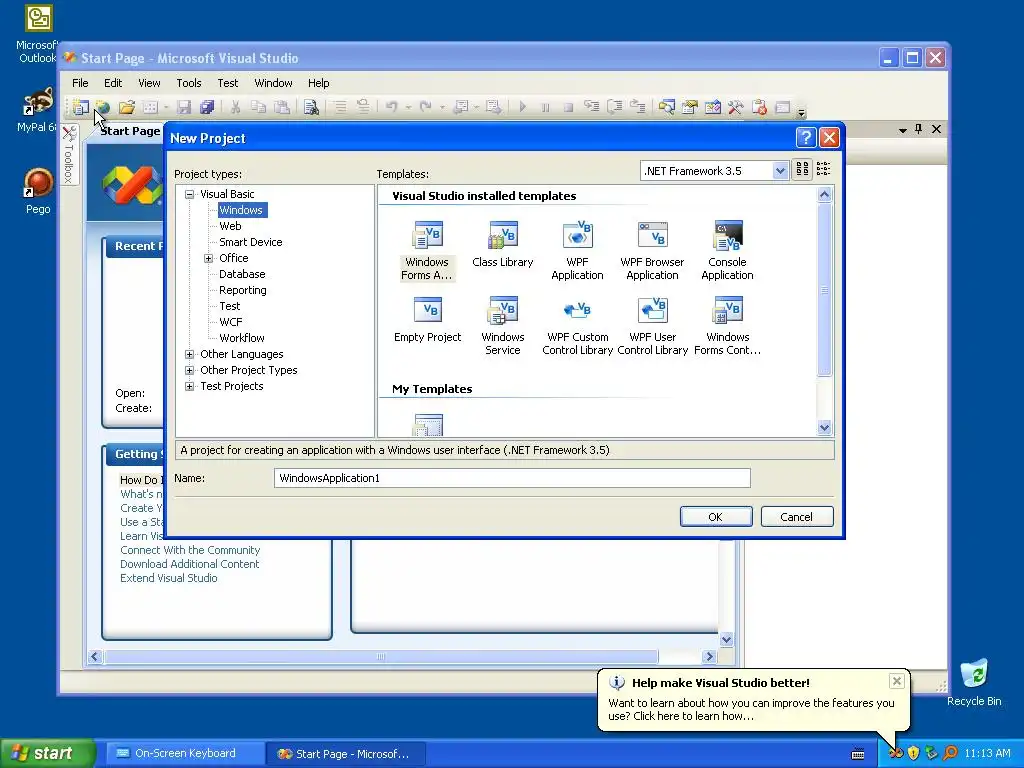Open the Test menu
The width and height of the screenshot is (1024, 768).
[227, 83]
